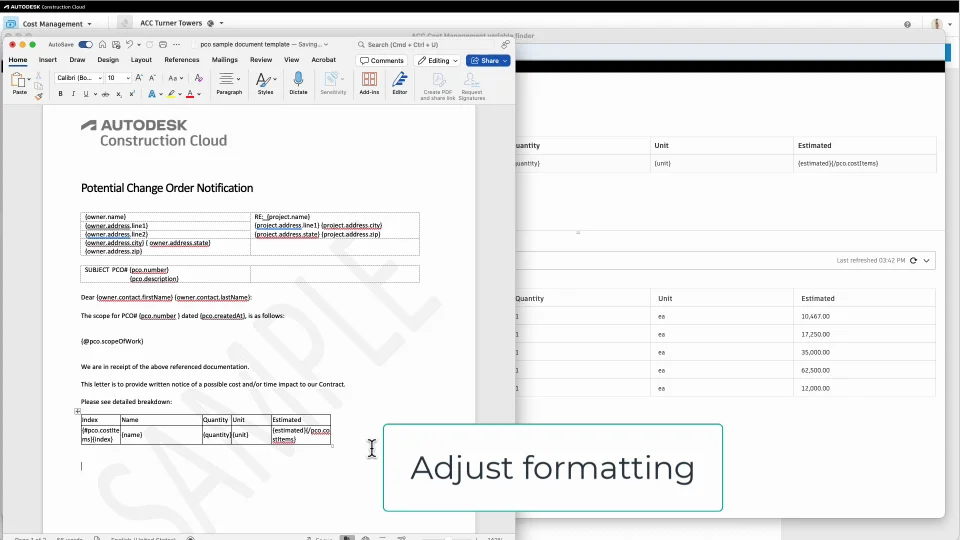Open the more options ellipsis in title bar
The width and height of the screenshot is (960, 540).
coord(176,45)
